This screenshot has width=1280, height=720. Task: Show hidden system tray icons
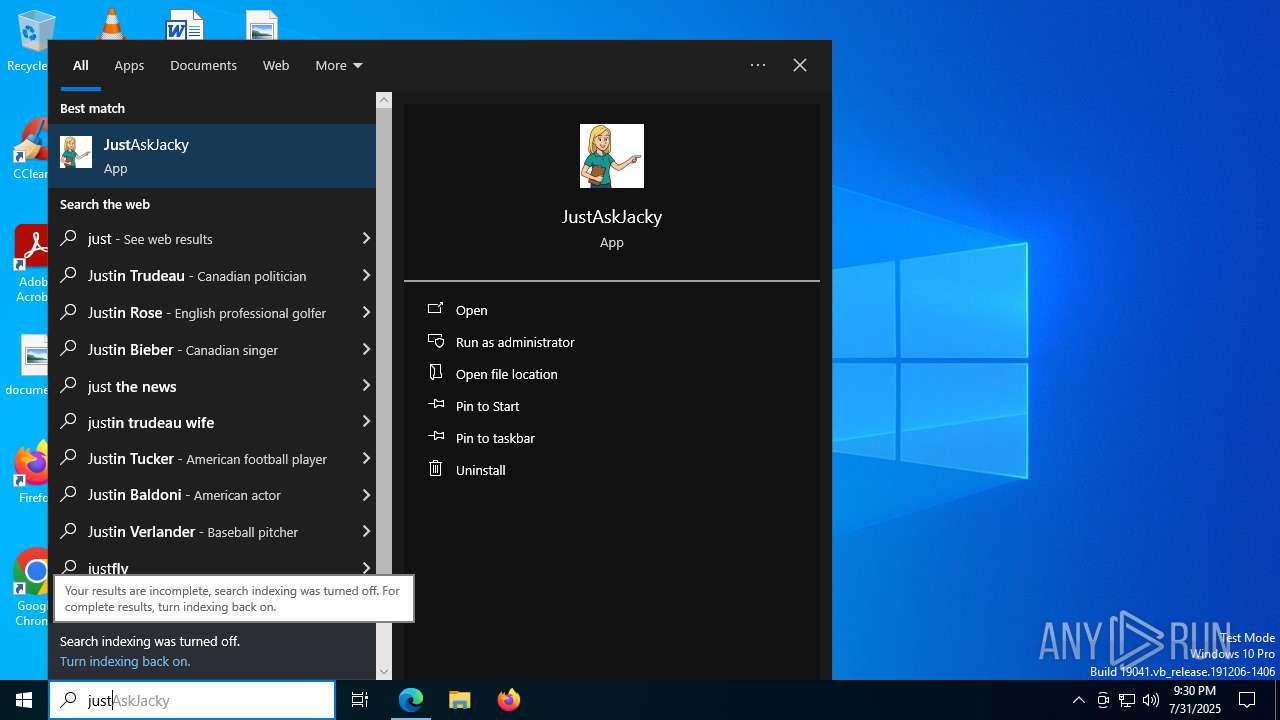pos(1078,700)
